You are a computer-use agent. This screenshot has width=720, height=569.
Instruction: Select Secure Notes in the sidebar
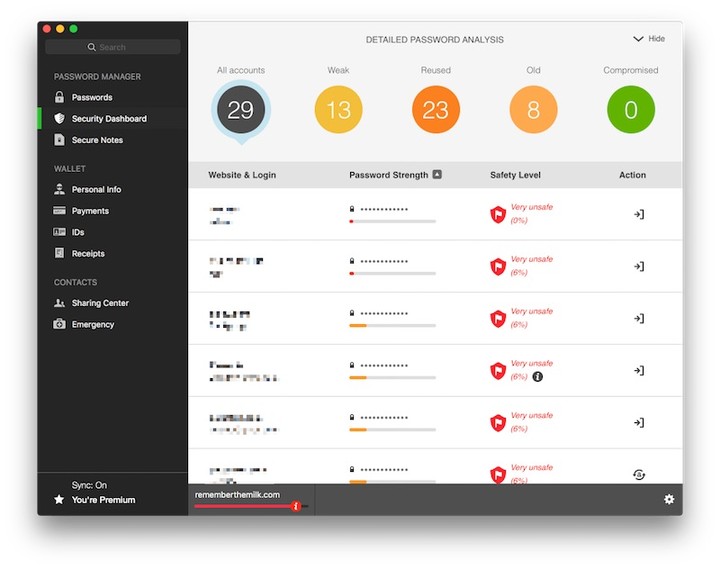pyautogui.click(x=97, y=140)
